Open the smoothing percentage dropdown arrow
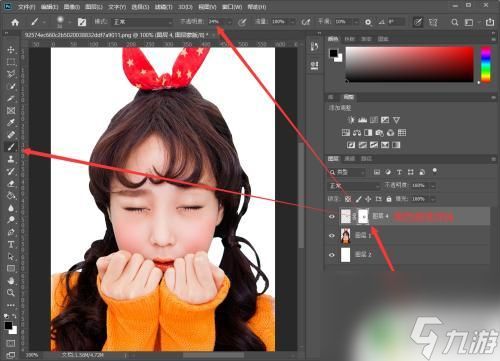 coord(356,22)
